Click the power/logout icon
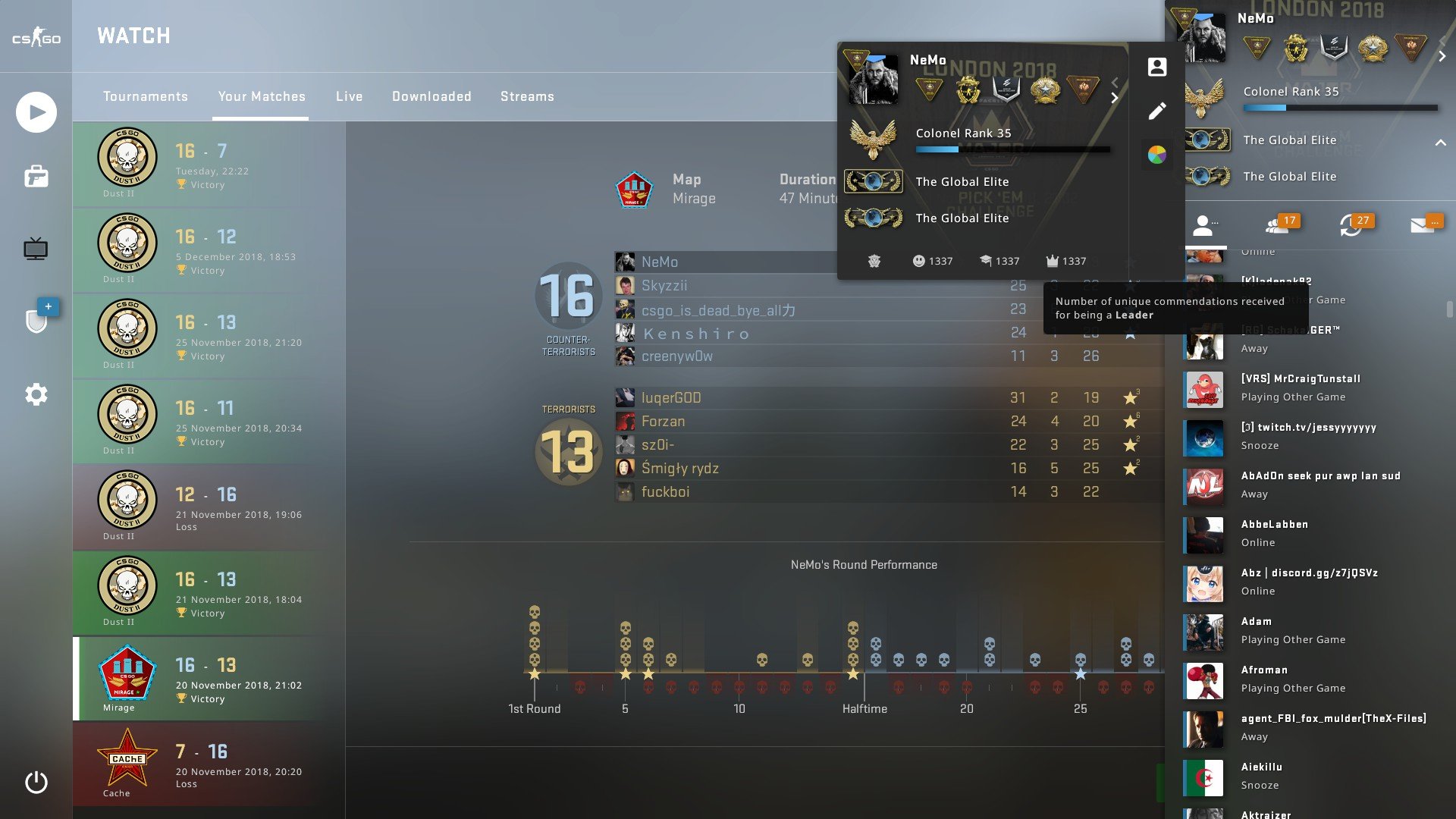 (x=36, y=781)
